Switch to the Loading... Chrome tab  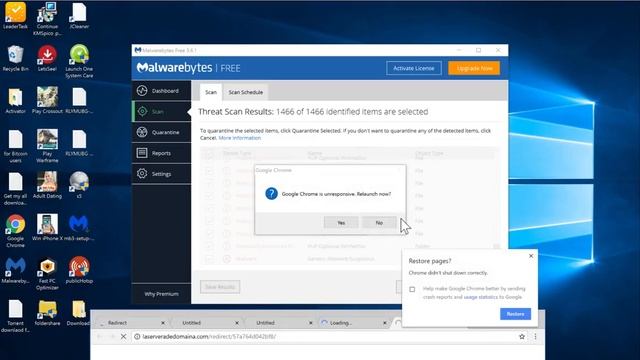tap(354, 323)
